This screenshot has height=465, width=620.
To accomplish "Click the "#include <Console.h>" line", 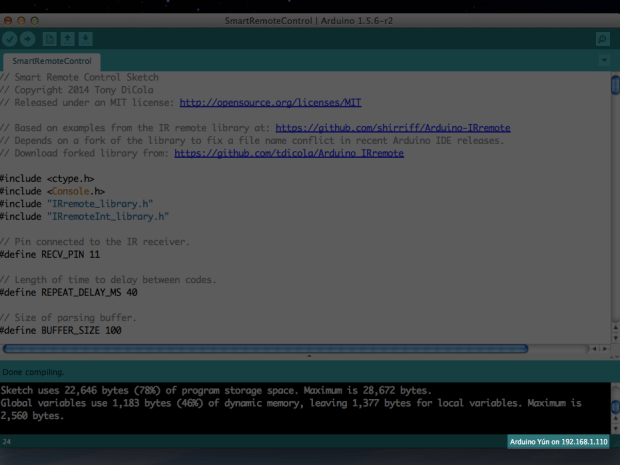I will pos(53,191).
